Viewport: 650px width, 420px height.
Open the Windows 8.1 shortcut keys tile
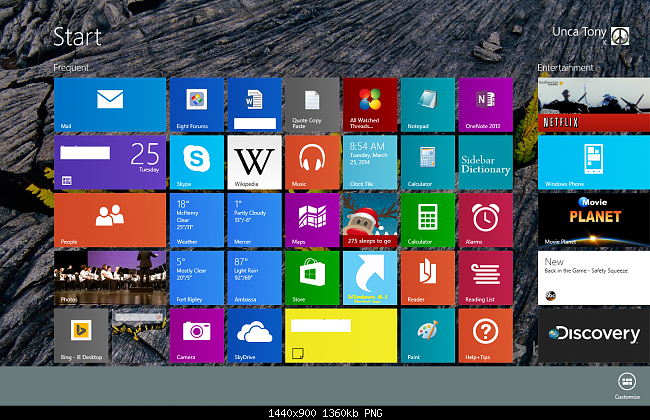click(370, 278)
